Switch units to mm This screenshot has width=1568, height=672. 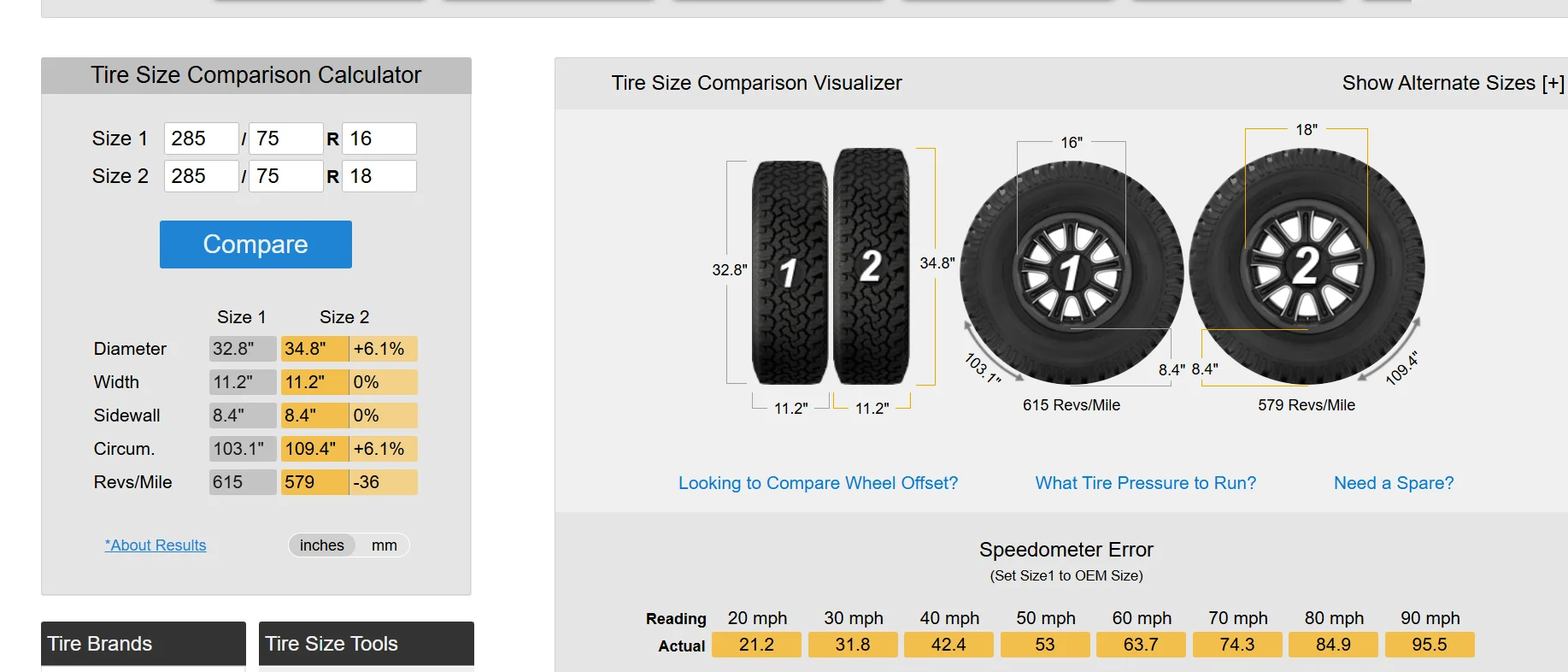[384, 545]
